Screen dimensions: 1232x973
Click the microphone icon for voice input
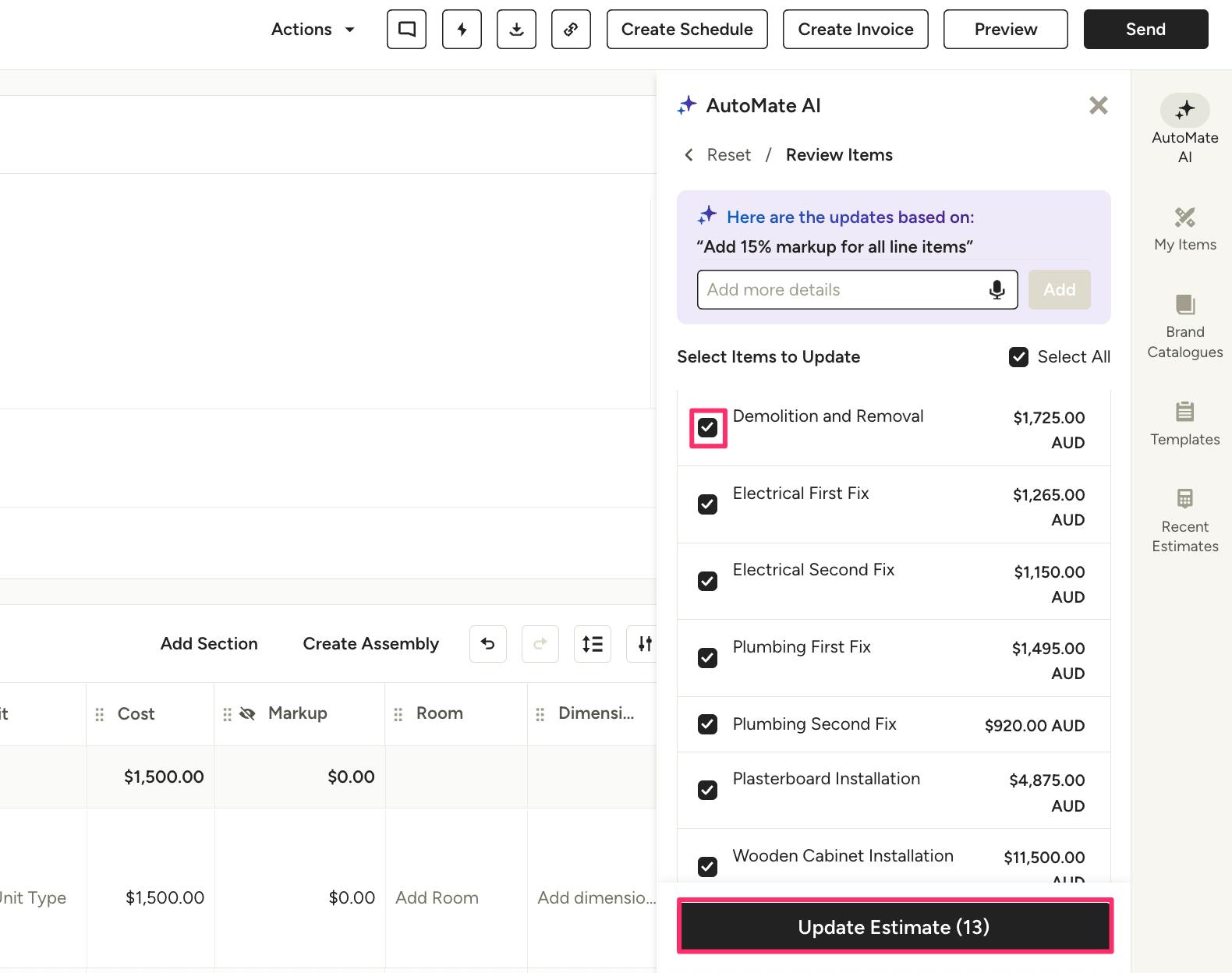[997, 290]
